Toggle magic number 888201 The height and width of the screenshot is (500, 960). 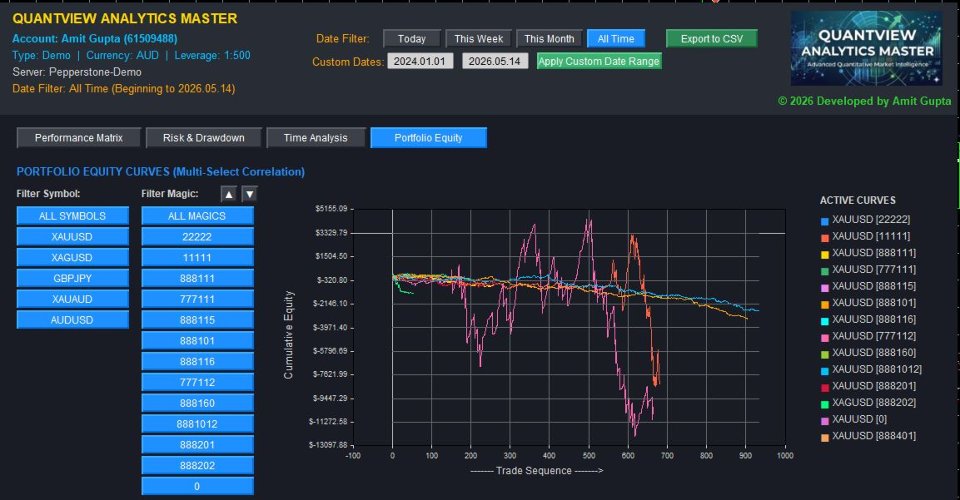coord(197,445)
